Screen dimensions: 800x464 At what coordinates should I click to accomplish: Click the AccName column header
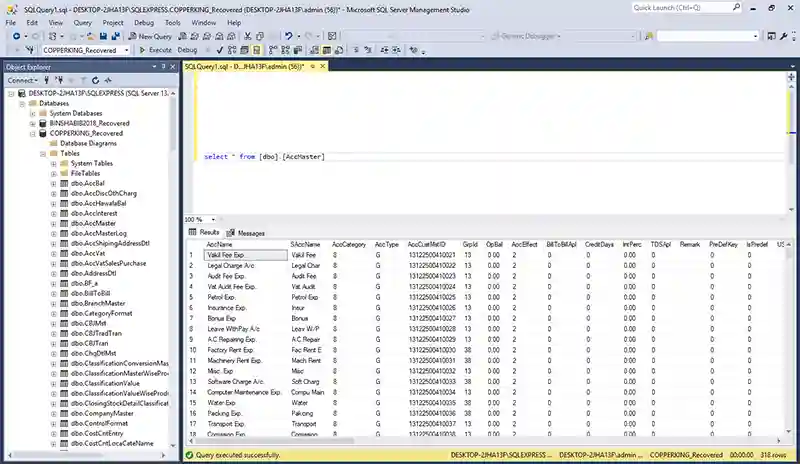tap(246, 245)
